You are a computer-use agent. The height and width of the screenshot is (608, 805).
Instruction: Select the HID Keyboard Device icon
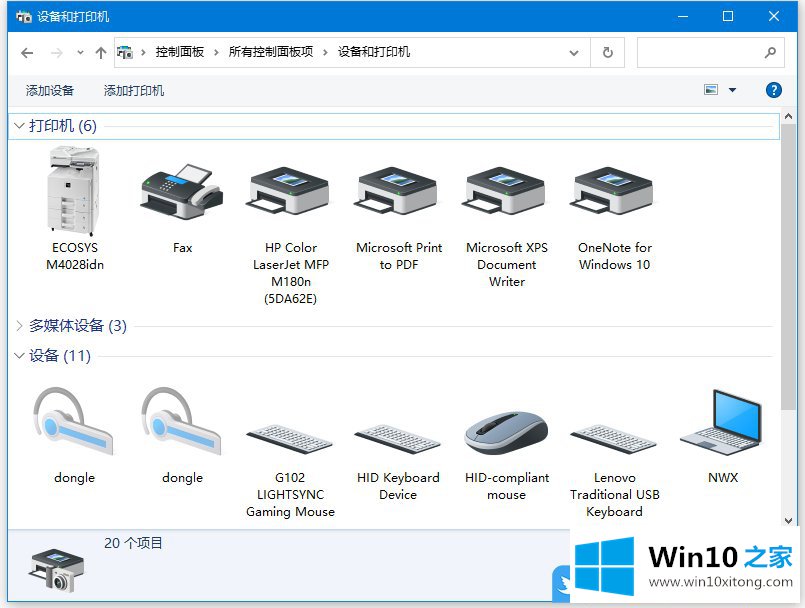(x=398, y=439)
